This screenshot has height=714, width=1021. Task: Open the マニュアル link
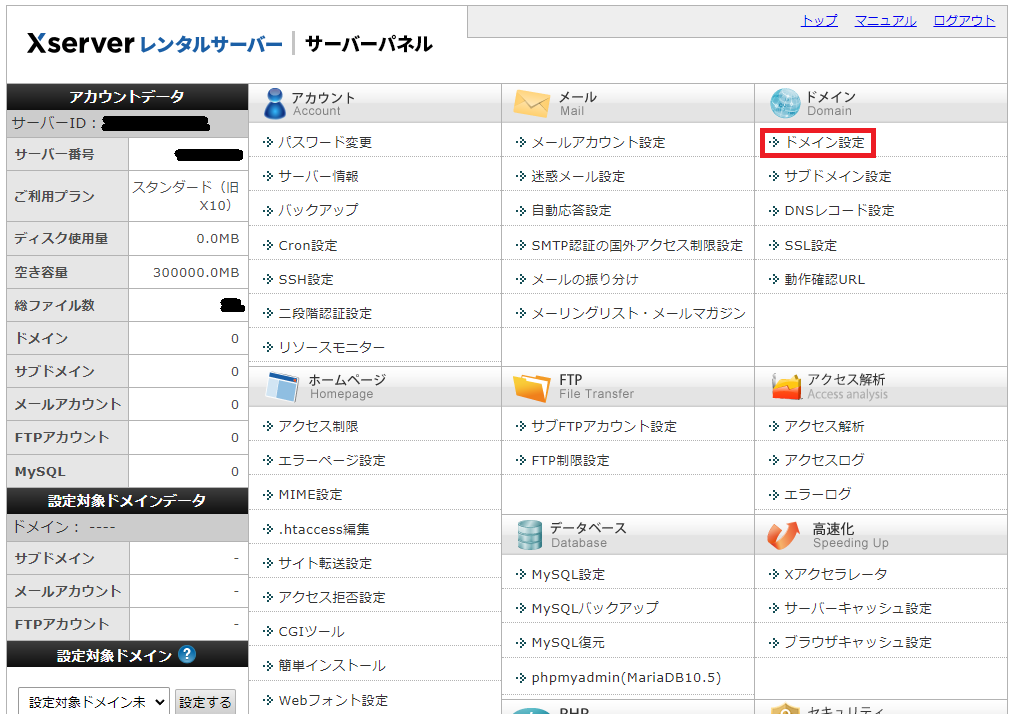click(885, 21)
